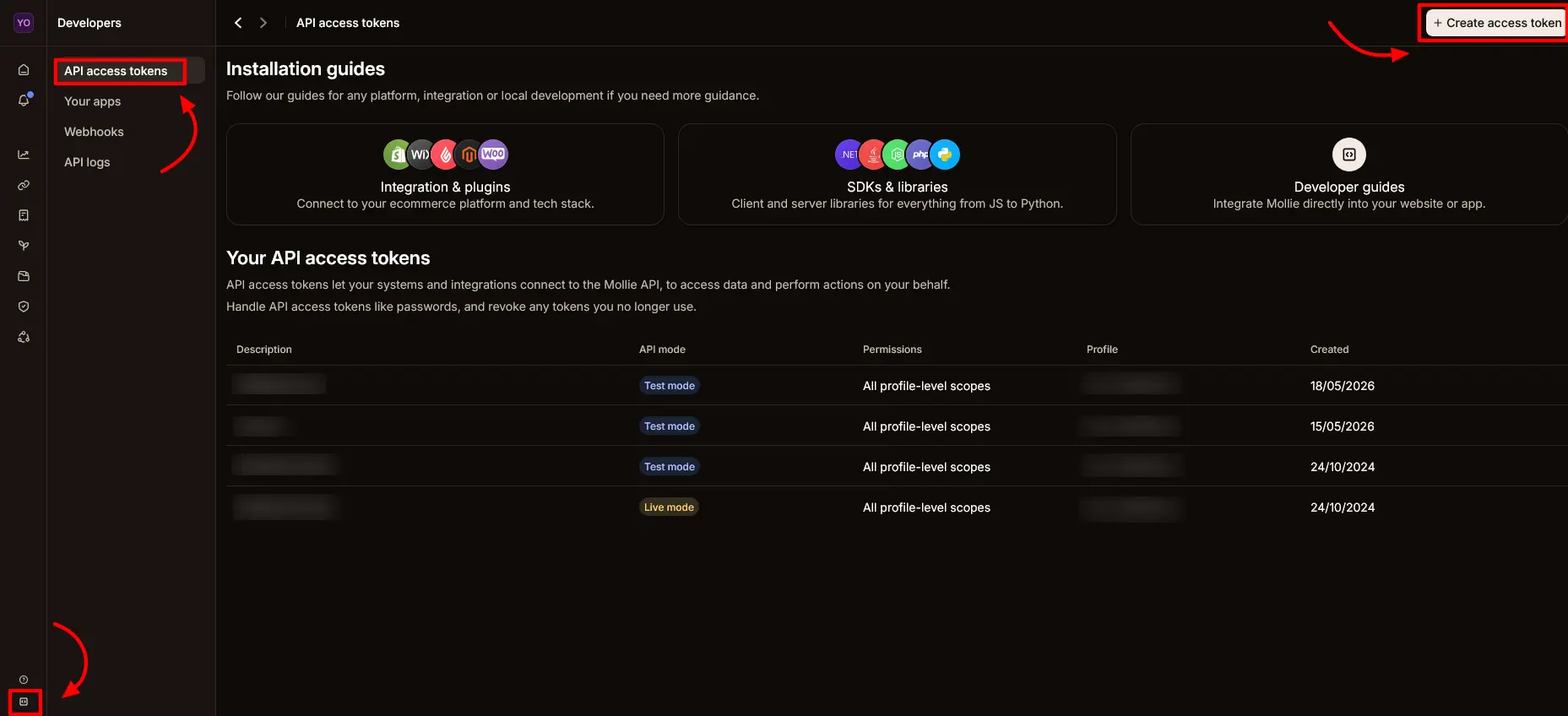
Task: Click the Live mode badge
Action: coord(669,507)
